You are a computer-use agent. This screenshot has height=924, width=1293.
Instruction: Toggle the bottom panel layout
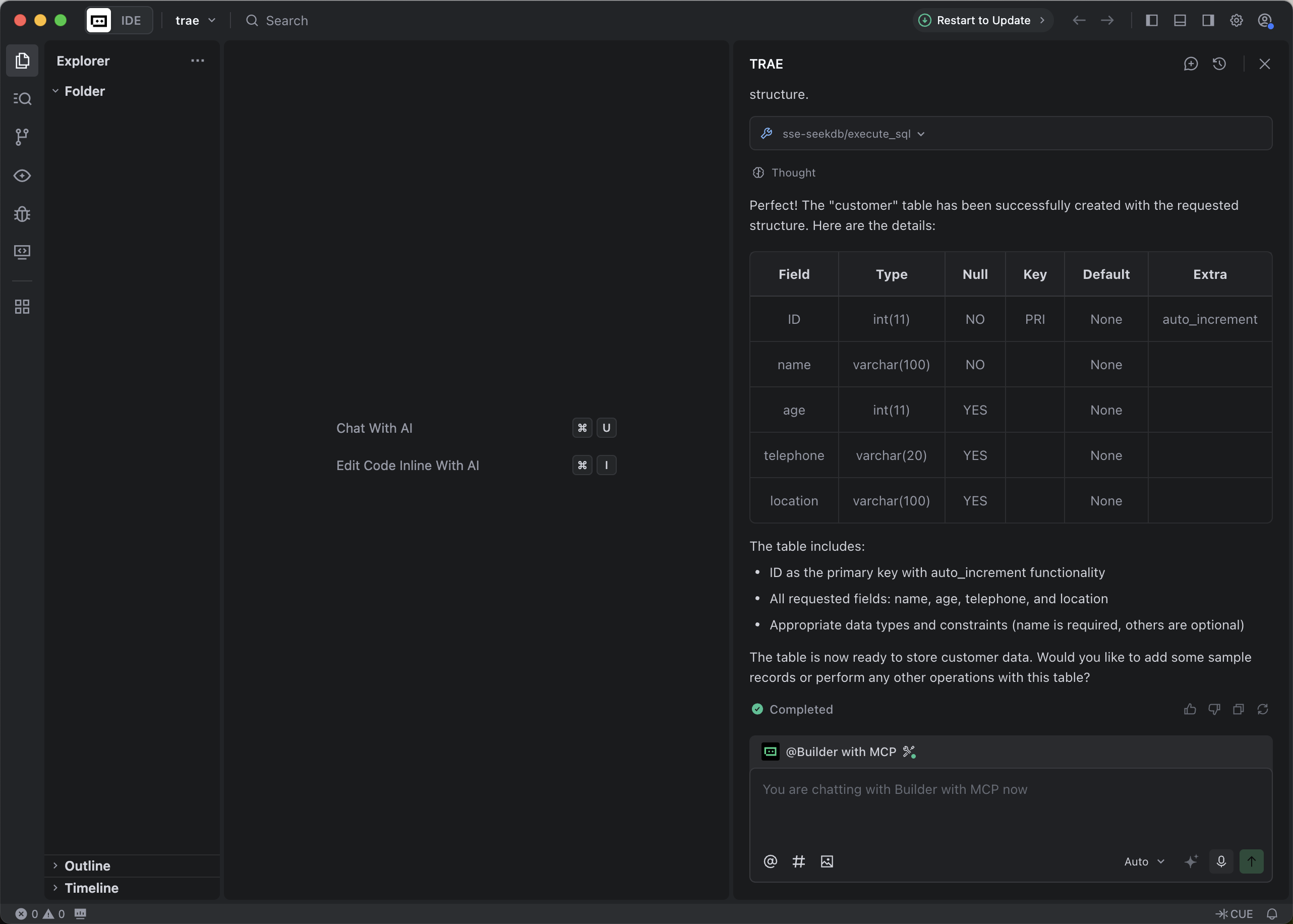click(x=1180, y=21)
